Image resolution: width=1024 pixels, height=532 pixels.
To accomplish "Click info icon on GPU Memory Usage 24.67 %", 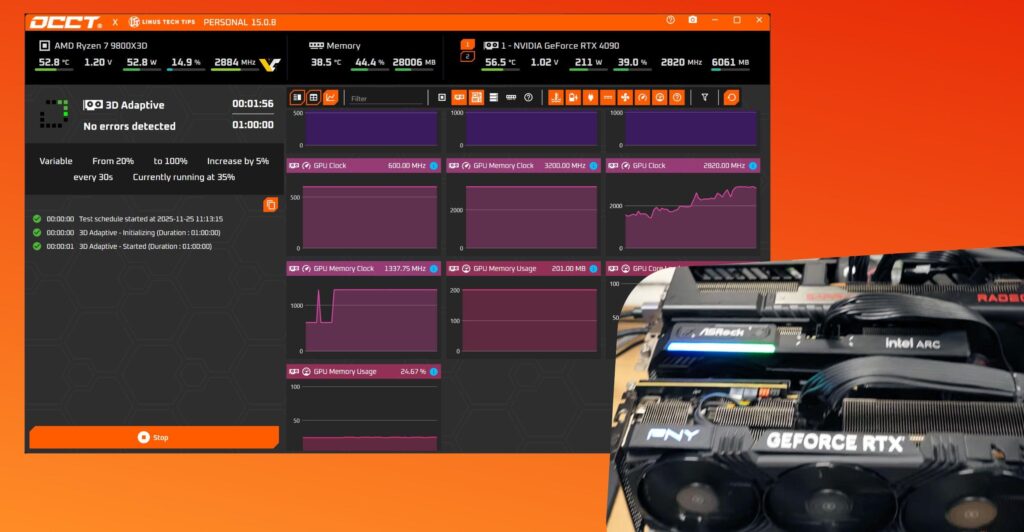I will [x=434, y=371].
